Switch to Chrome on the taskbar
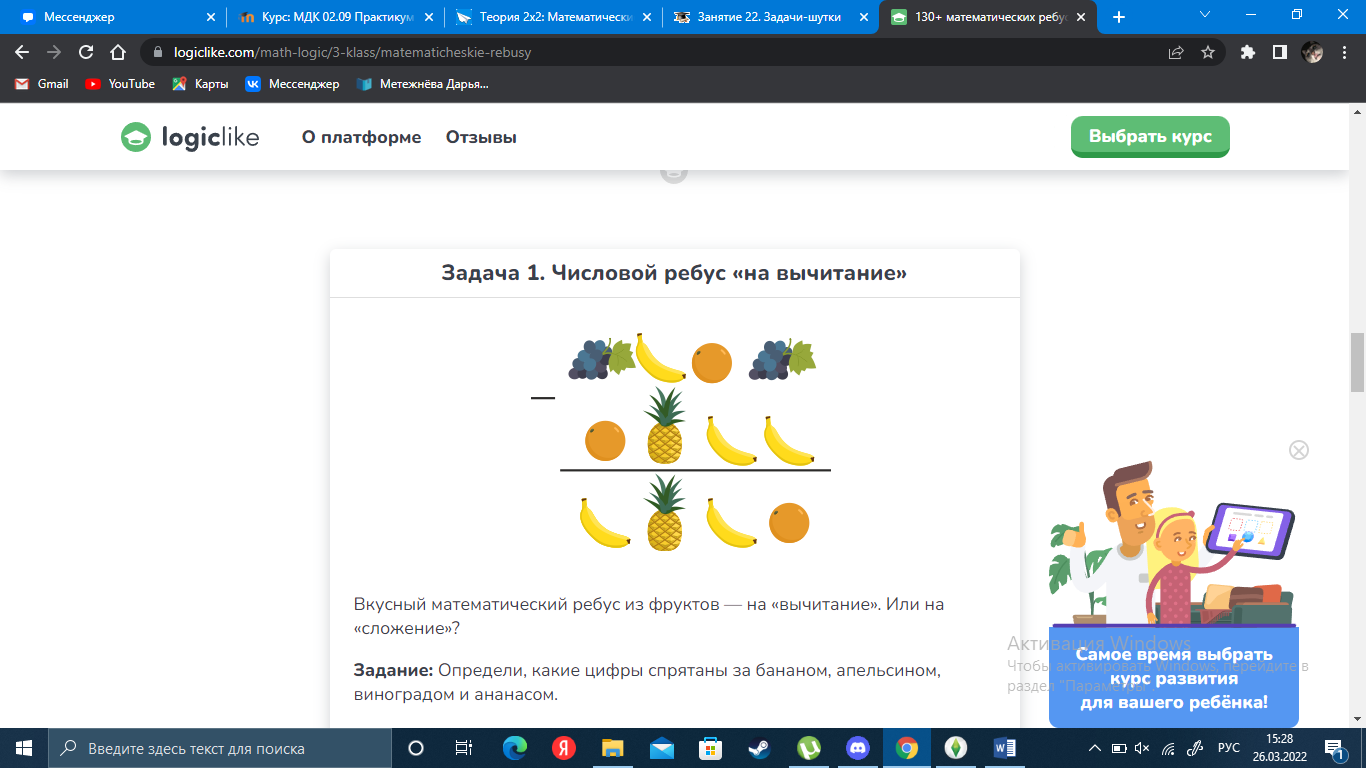 click(907, 747)
